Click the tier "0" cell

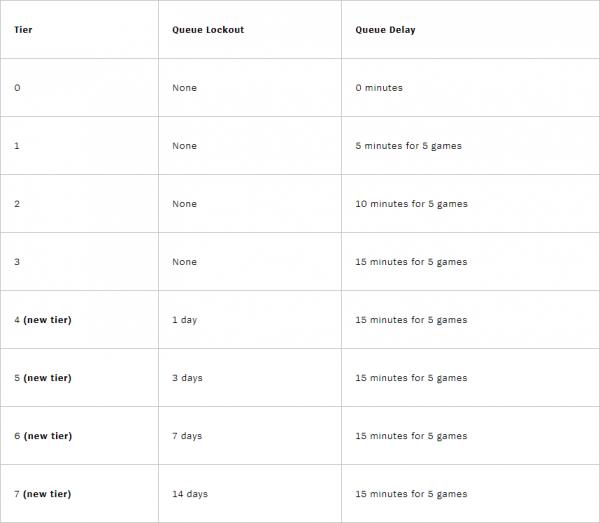(17, 88)
